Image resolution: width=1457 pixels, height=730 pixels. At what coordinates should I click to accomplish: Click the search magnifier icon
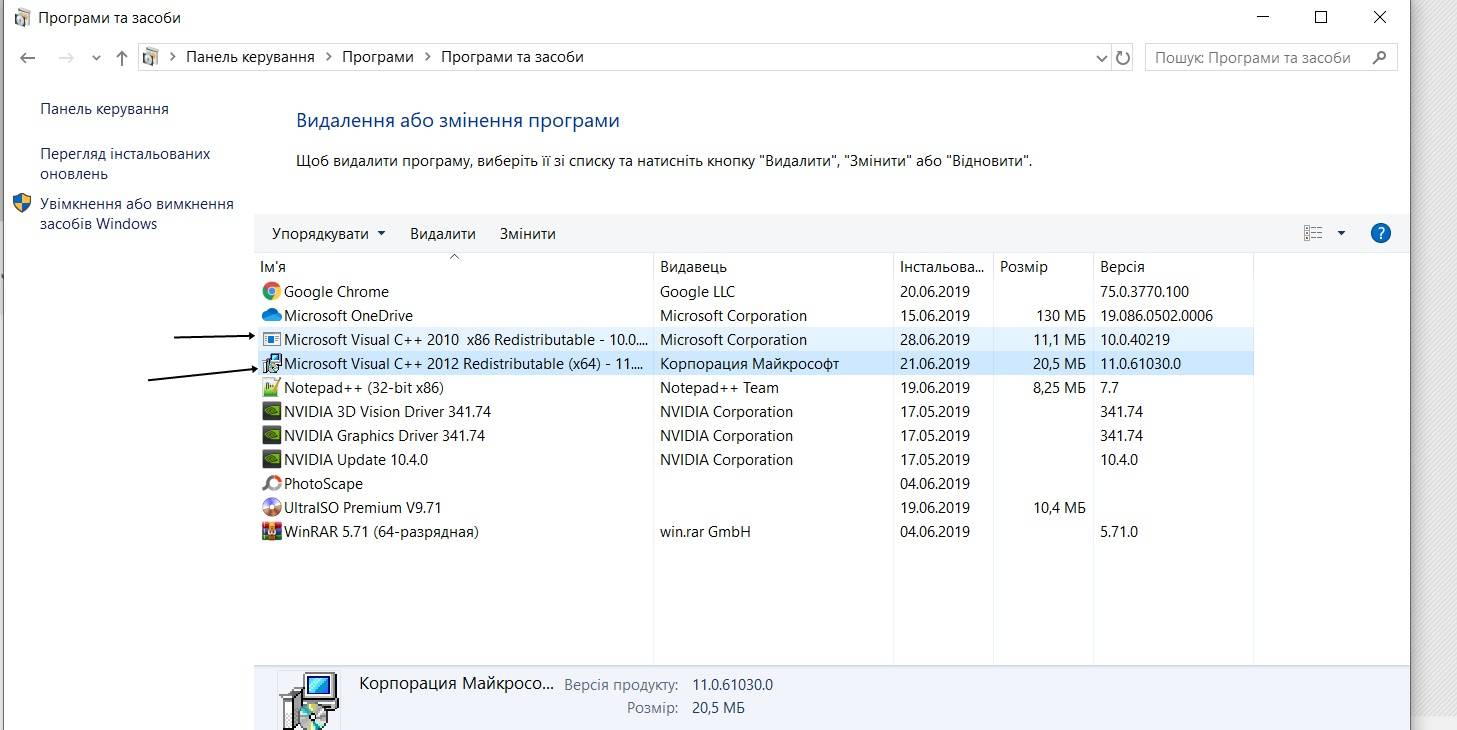click(1380, 58)
